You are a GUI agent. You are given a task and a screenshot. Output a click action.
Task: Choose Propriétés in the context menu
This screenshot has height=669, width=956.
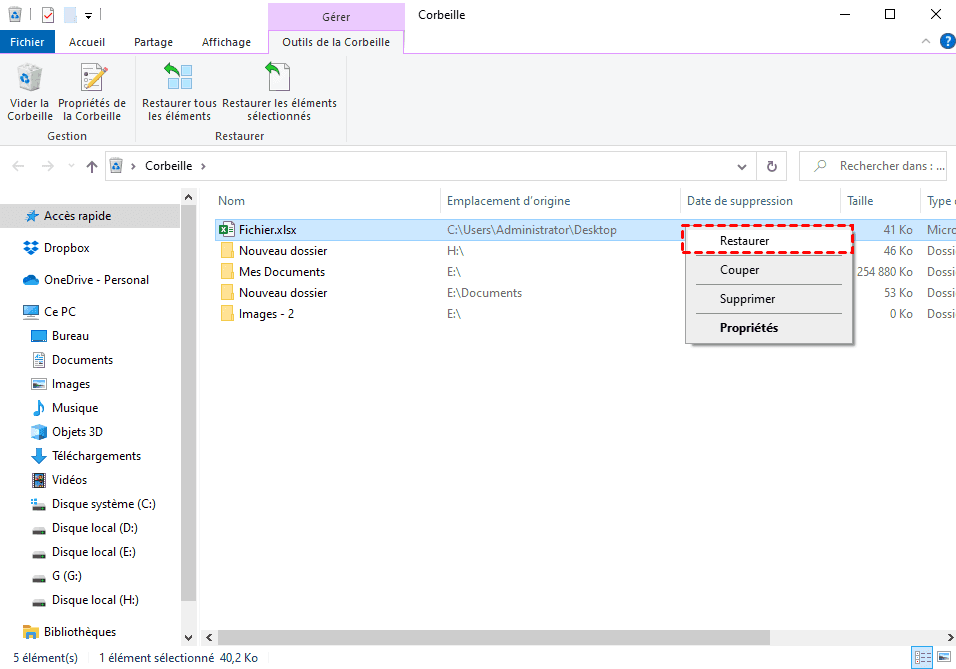point(768,328)
